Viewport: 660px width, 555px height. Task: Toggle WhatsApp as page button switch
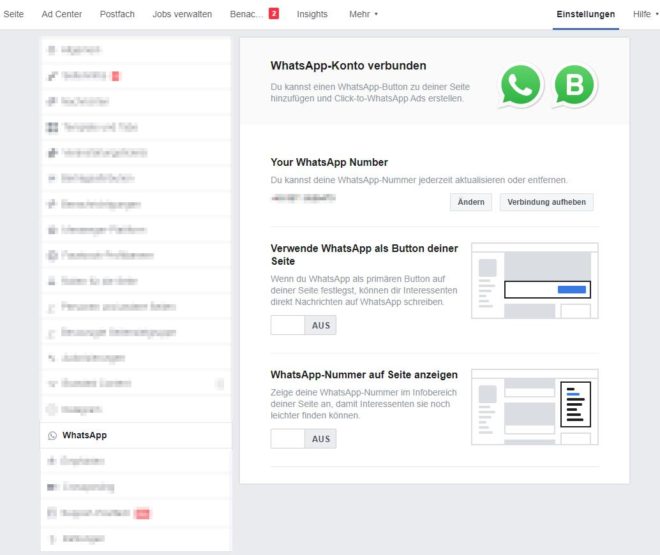(303, 325)
